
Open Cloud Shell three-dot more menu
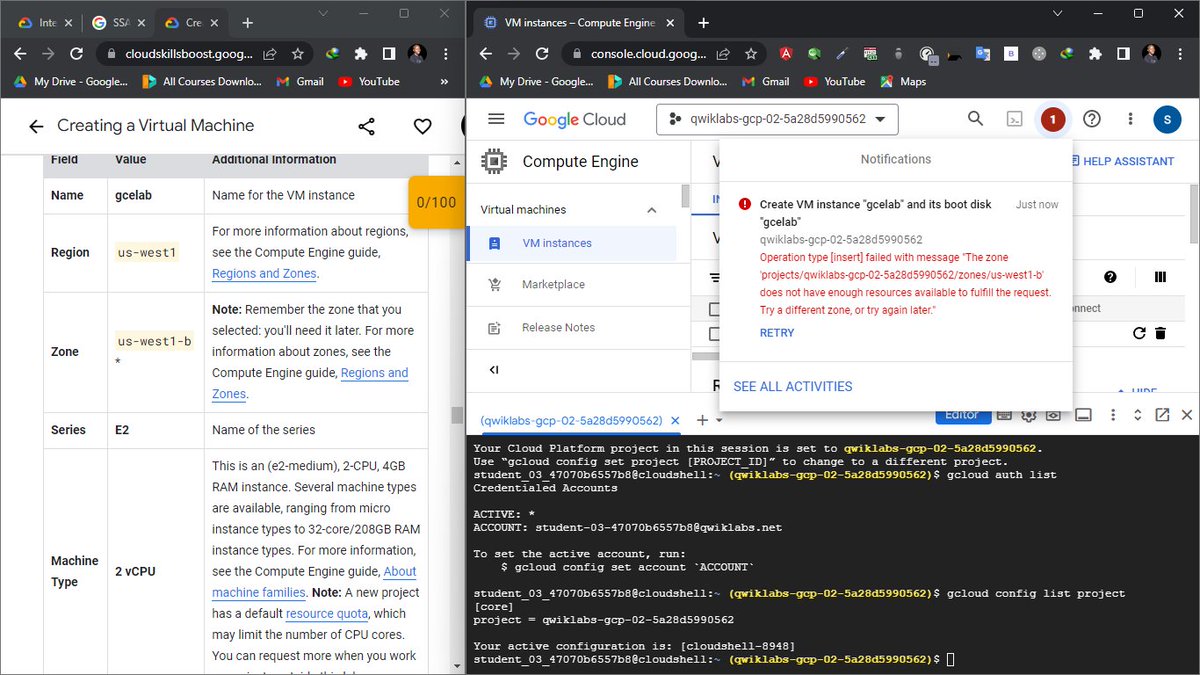coord(1111,415)
